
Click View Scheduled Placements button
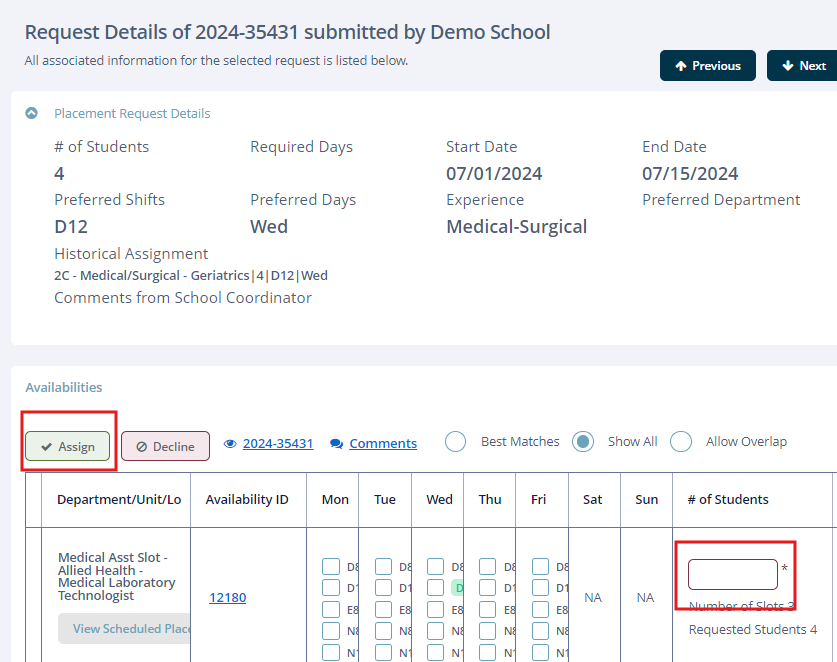click(124, 629)
